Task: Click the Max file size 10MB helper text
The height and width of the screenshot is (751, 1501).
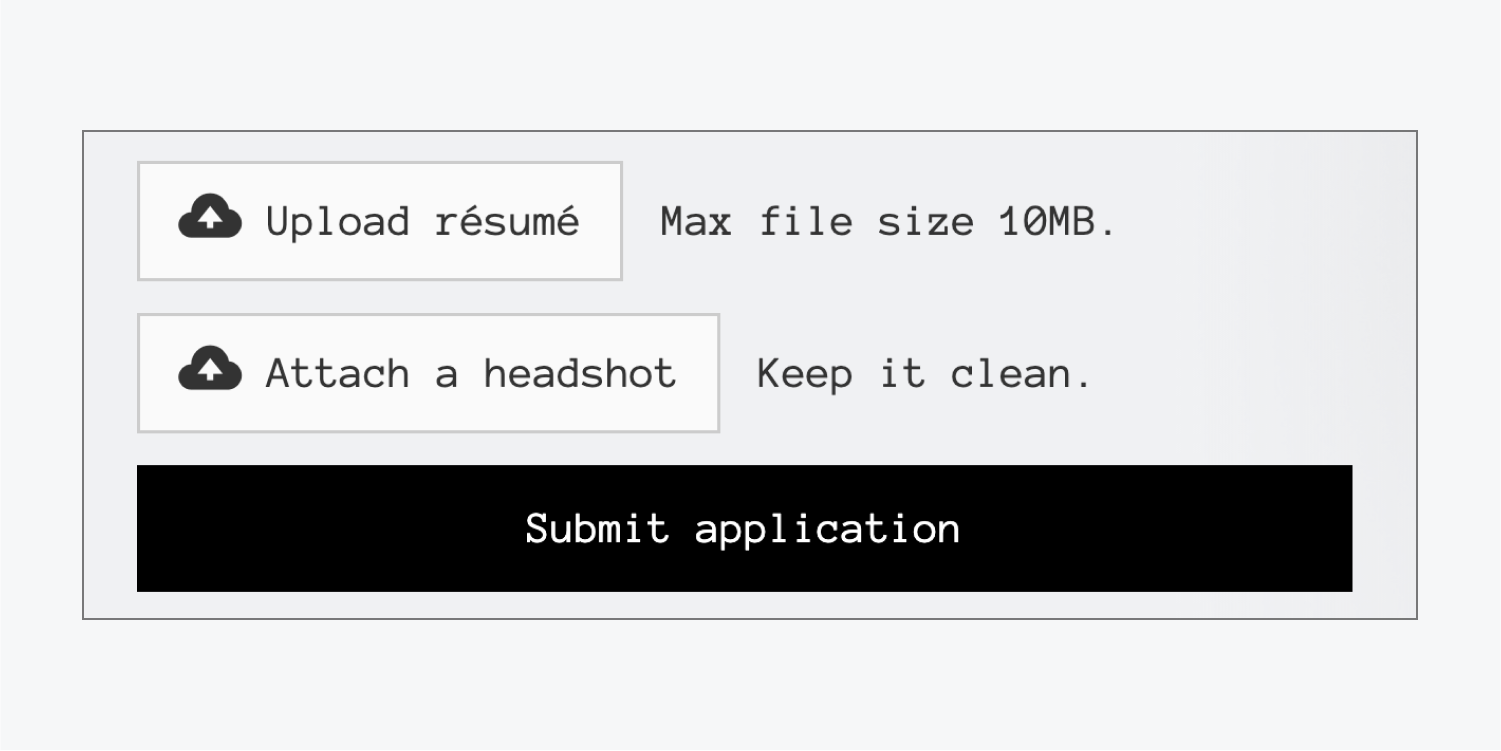Action: 888,221
